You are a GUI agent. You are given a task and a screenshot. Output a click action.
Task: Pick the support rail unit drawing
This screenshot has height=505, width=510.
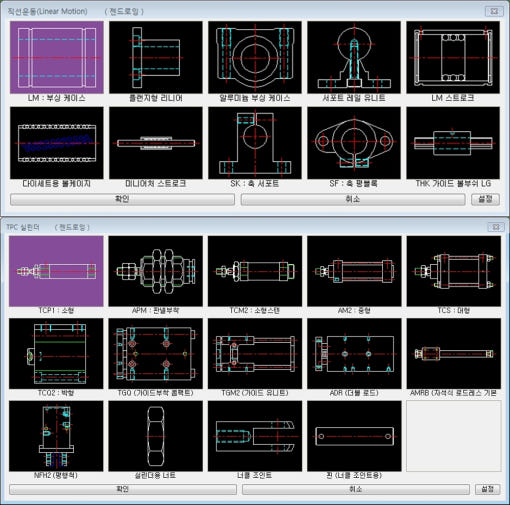354,57
